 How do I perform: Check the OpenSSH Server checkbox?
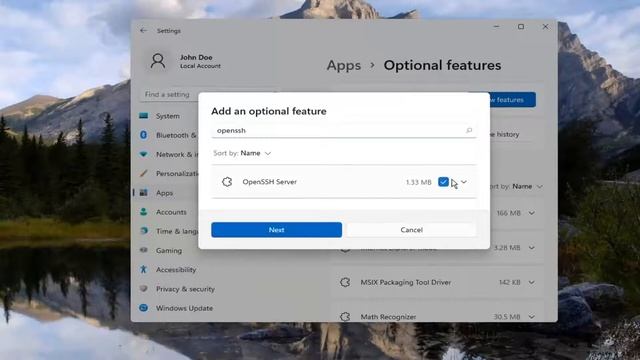(x=443, y=182)
